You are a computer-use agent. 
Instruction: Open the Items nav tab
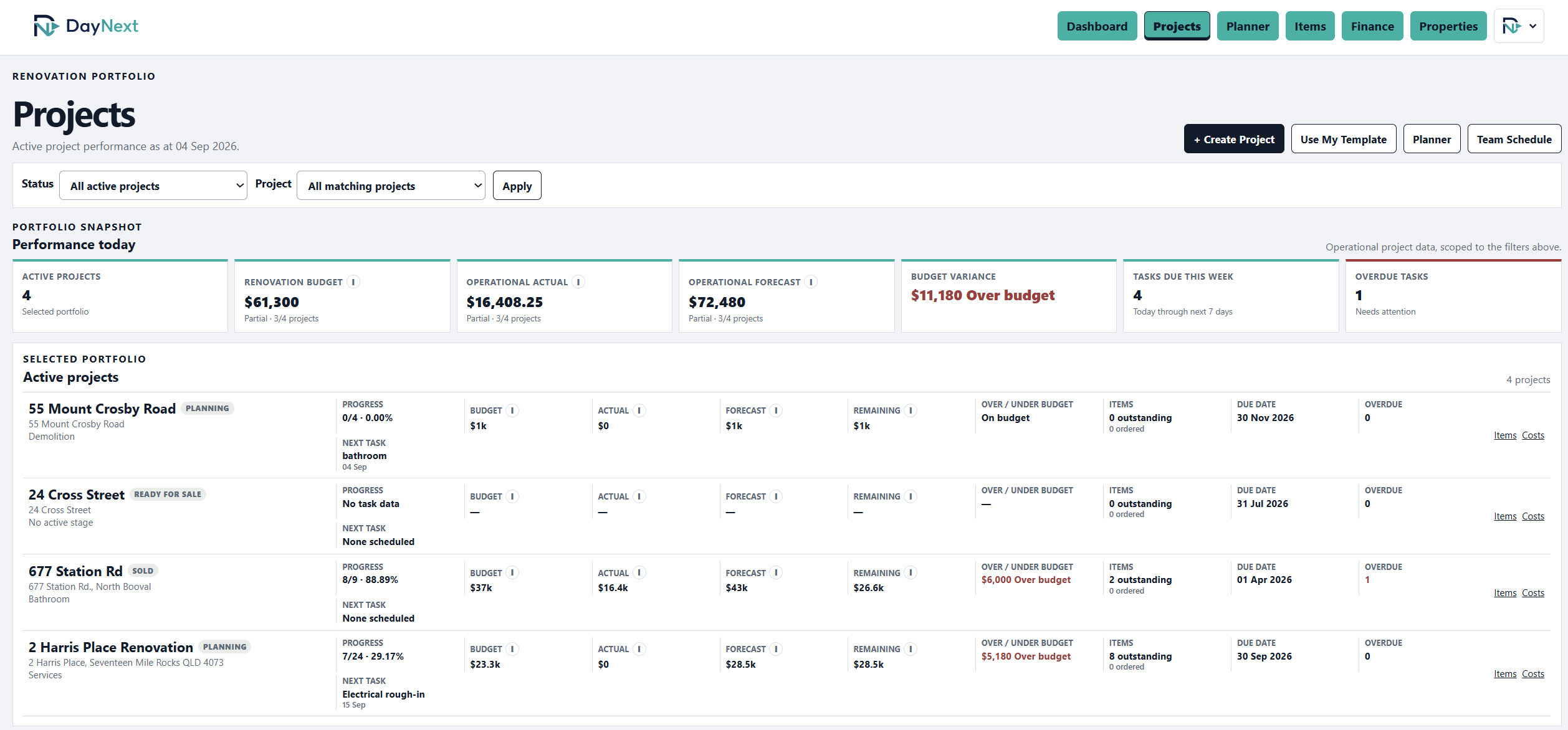coord(1310,26)
